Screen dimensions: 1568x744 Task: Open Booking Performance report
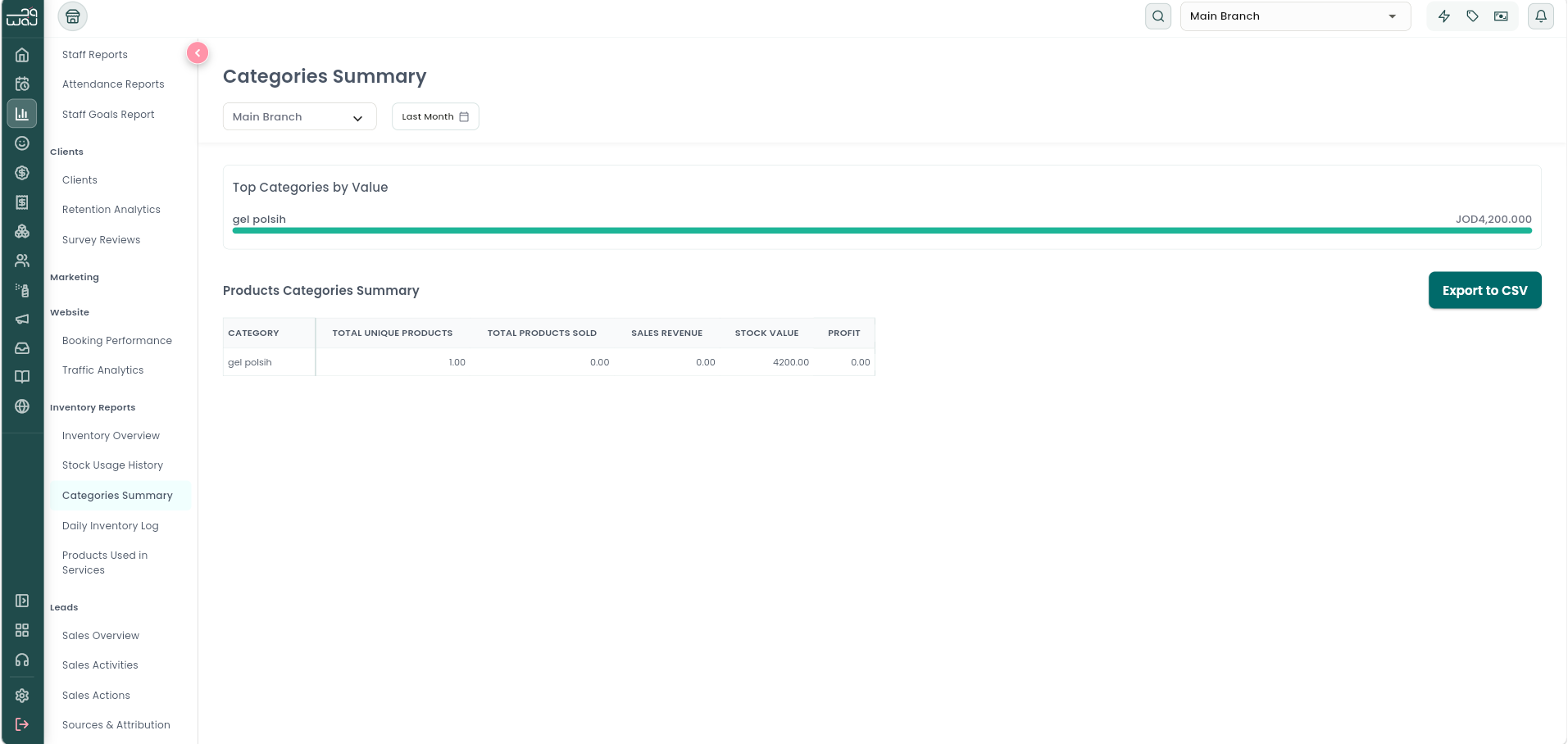117,341
